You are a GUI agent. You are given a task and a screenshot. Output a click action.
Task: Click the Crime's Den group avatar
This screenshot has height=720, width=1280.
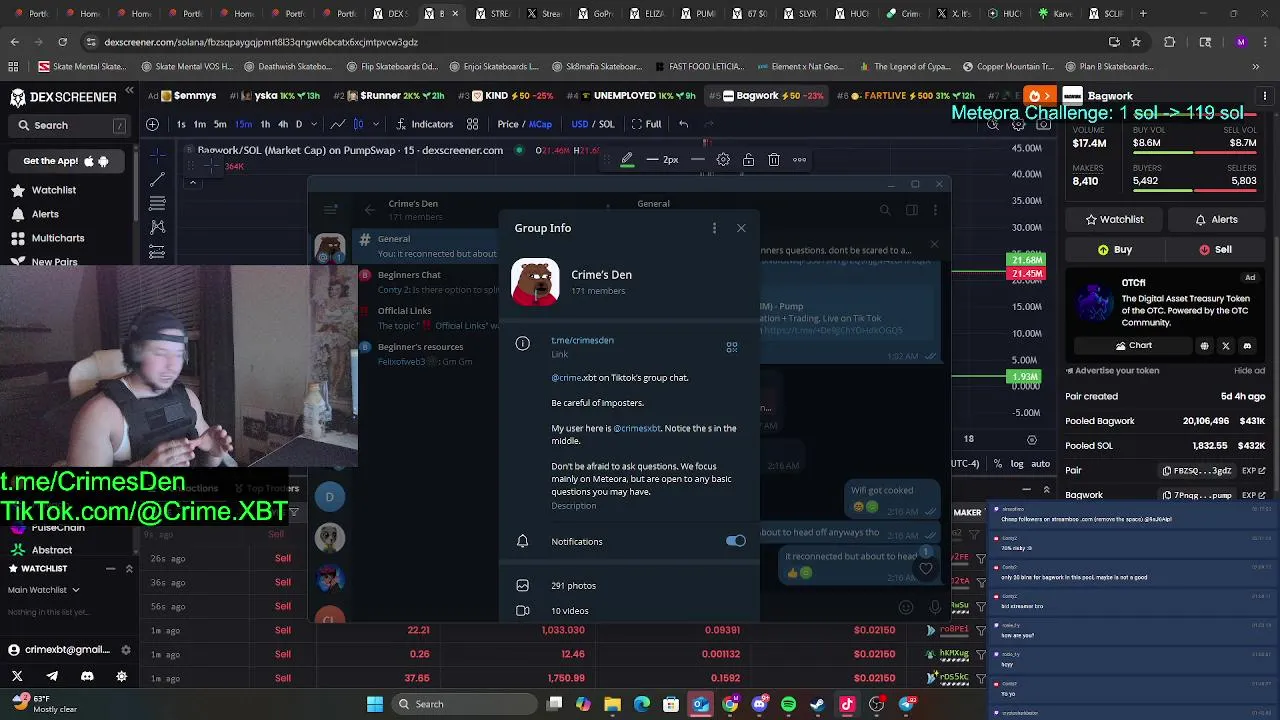[535, 282]
